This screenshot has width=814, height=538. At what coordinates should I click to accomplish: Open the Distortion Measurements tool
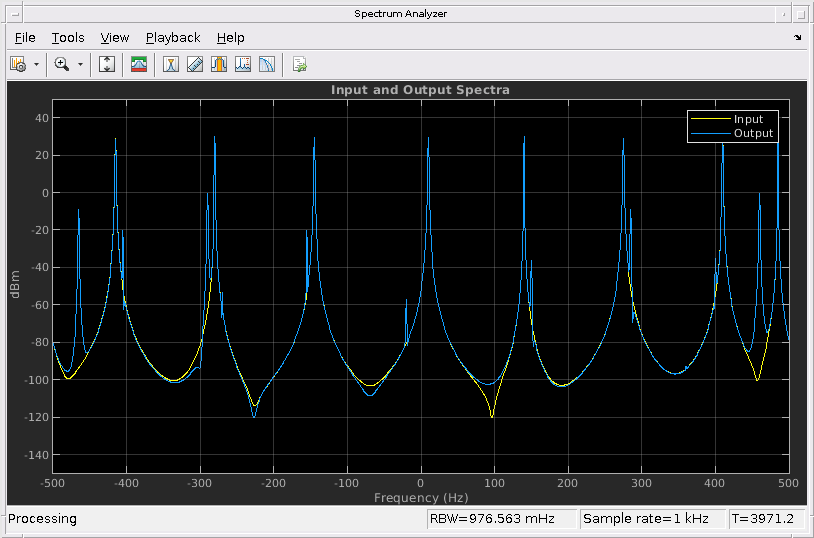coord(243,64)
